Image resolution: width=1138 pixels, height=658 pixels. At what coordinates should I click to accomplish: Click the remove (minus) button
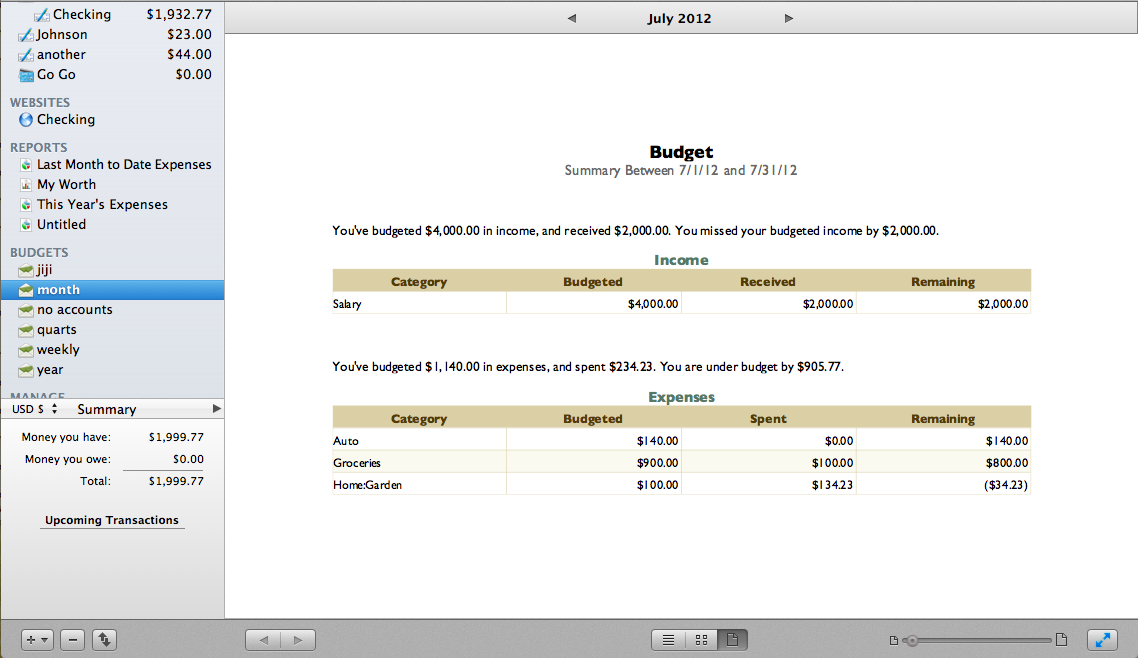(x=72, y=640)
